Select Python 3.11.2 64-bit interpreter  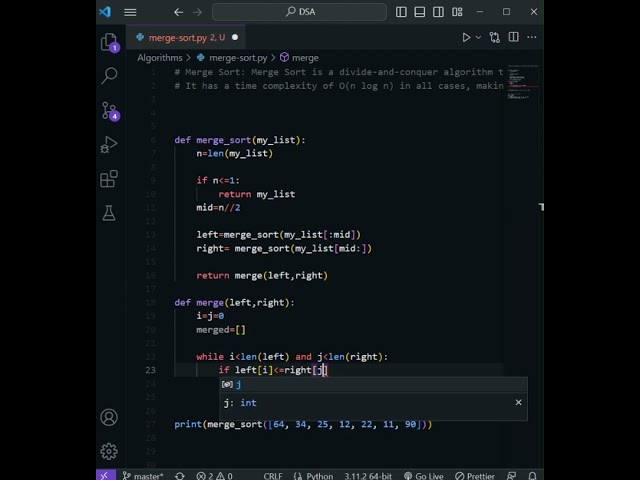tap(368, 476)
